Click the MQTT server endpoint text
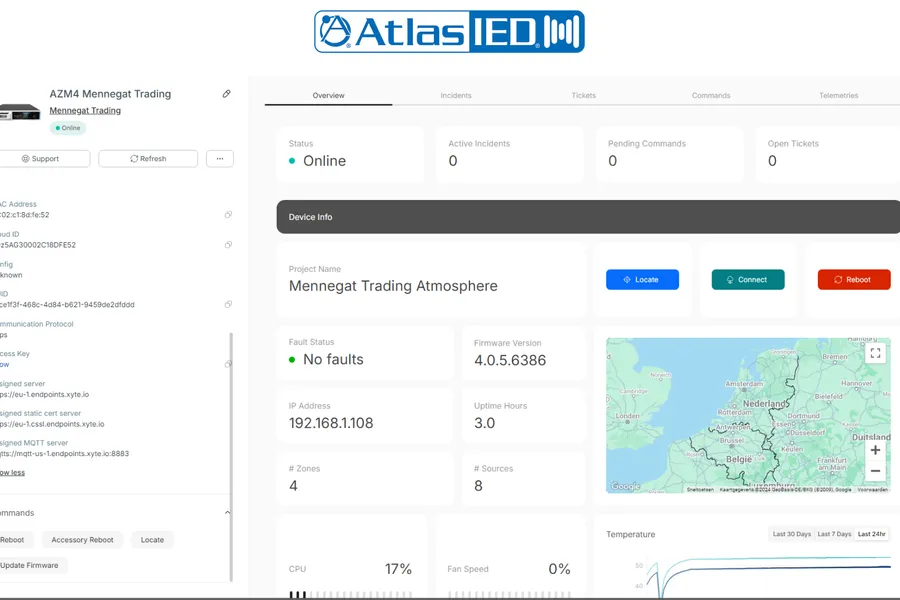Viewport: 900px width, 600px height. pos(64,454)
